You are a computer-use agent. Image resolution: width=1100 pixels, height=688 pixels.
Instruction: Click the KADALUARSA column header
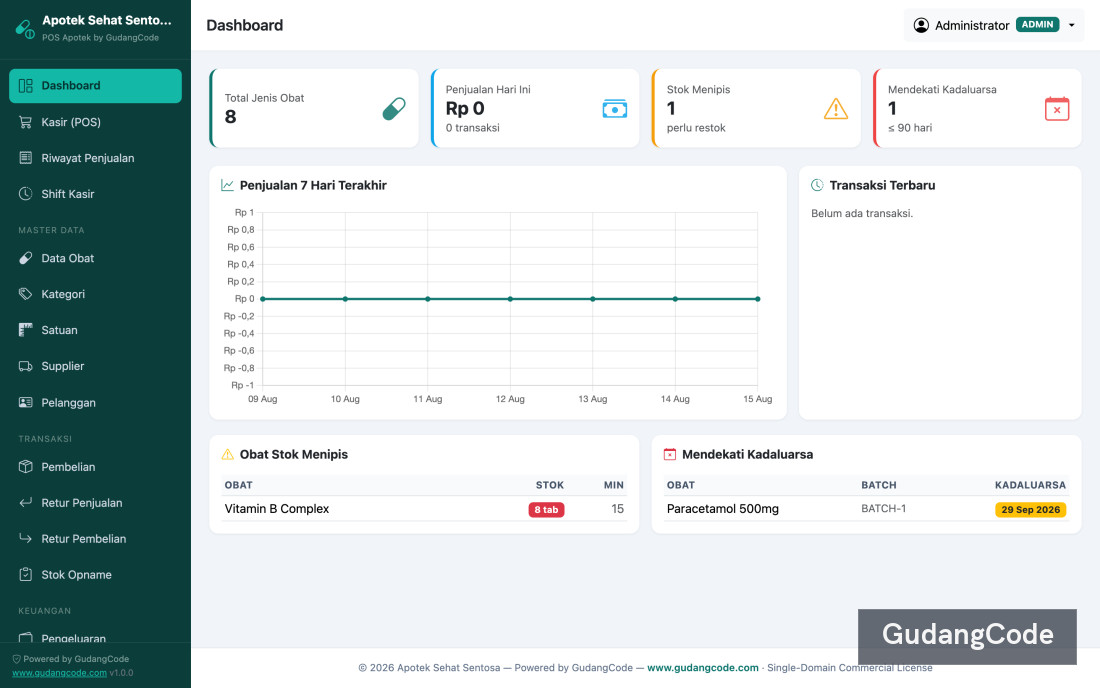click(1031, 485)
